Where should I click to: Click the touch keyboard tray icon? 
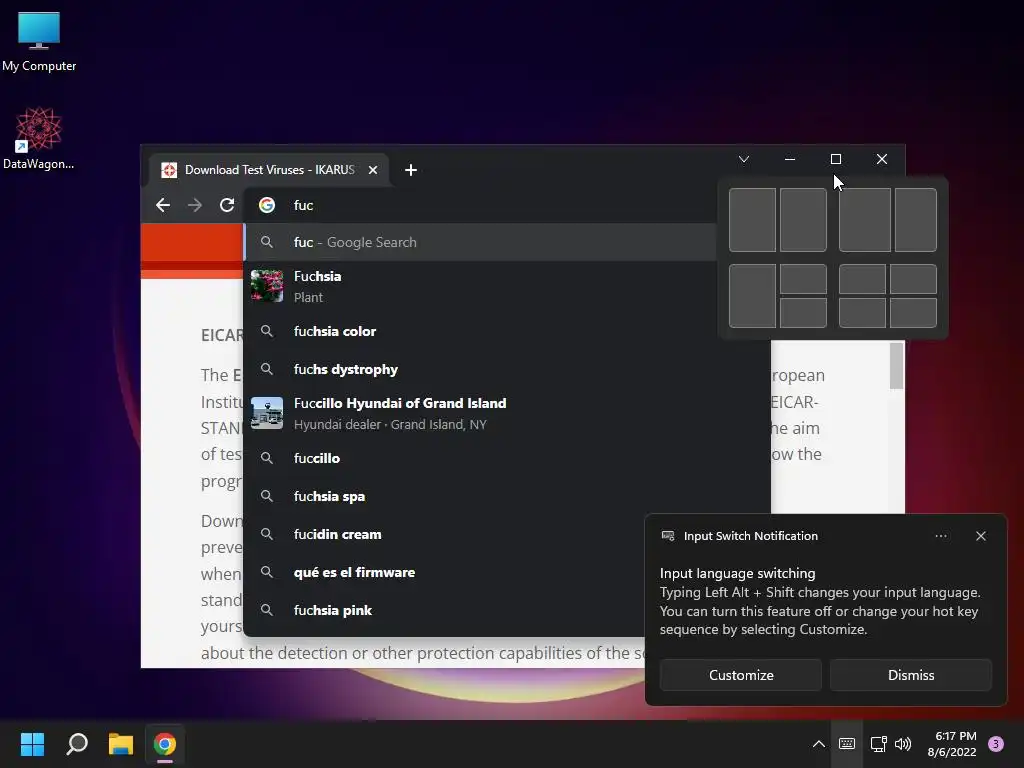click(847, 744)
